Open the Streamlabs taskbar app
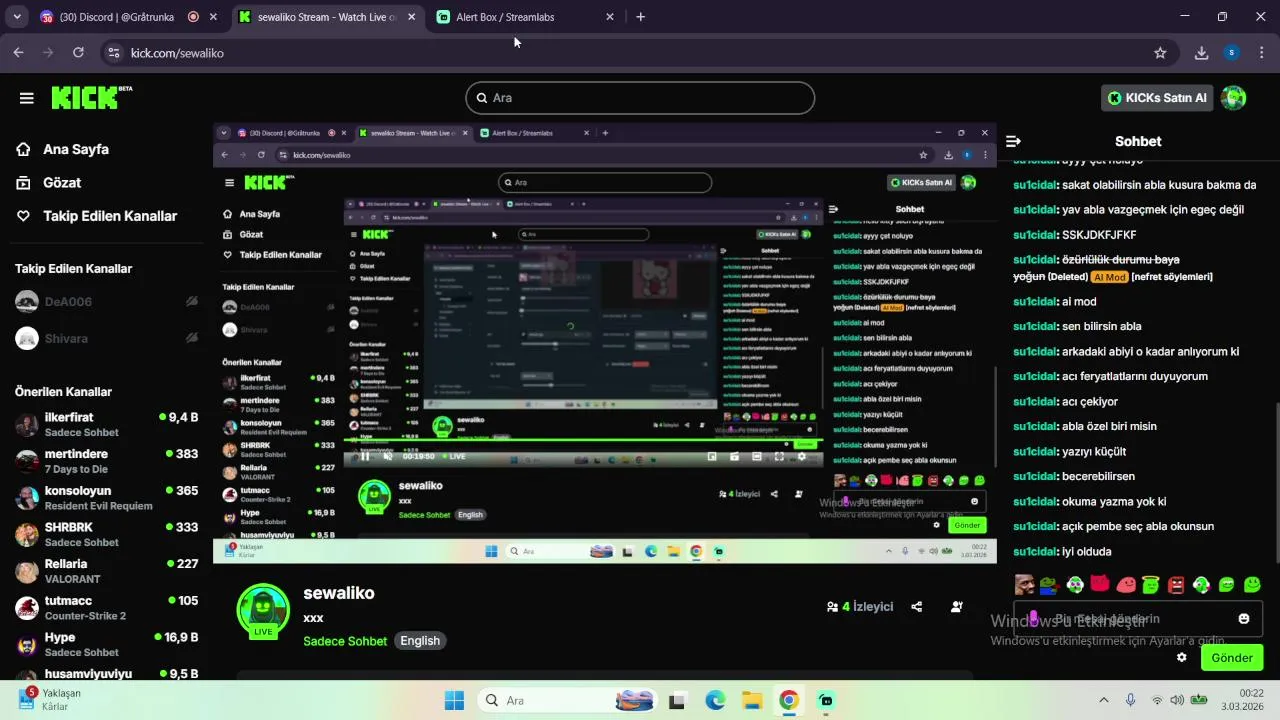Screen dimensions: 1280x720 (x=826, y=700)
